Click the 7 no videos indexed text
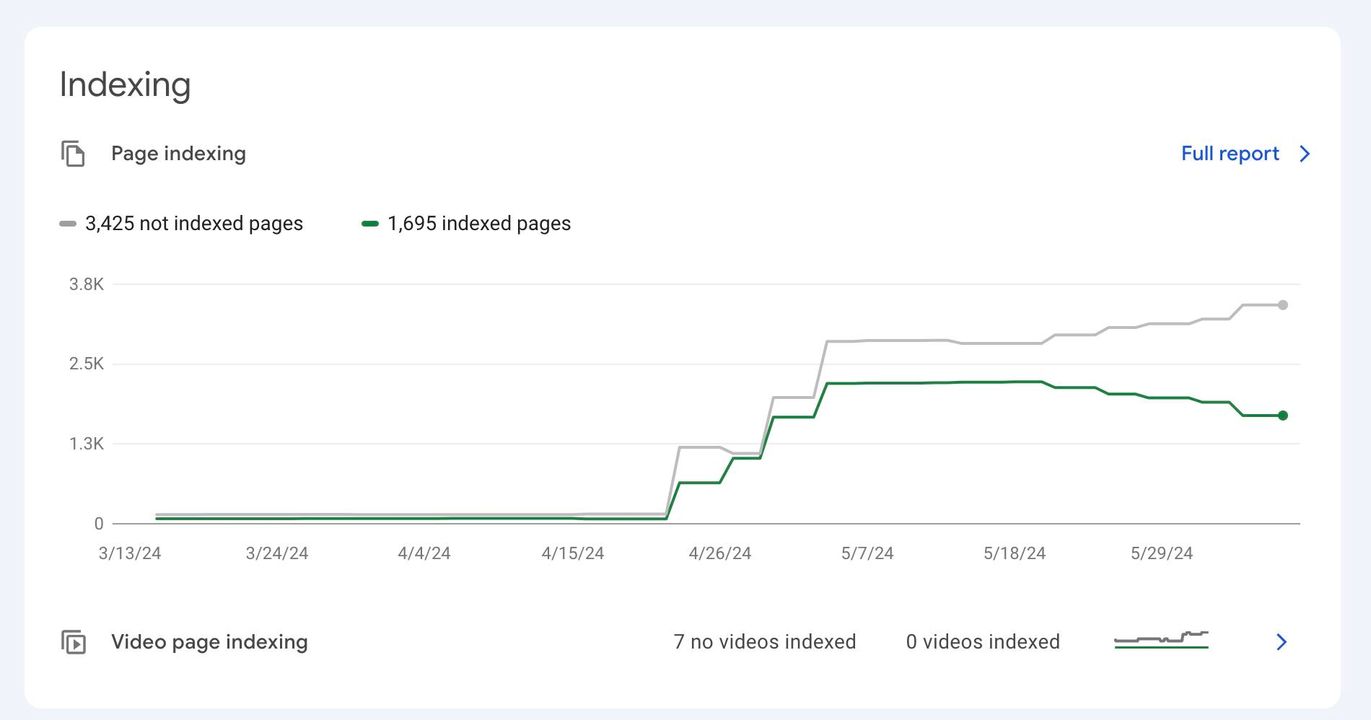The width and height of the screenshot is (1371, 720). [x=764, y=642]
